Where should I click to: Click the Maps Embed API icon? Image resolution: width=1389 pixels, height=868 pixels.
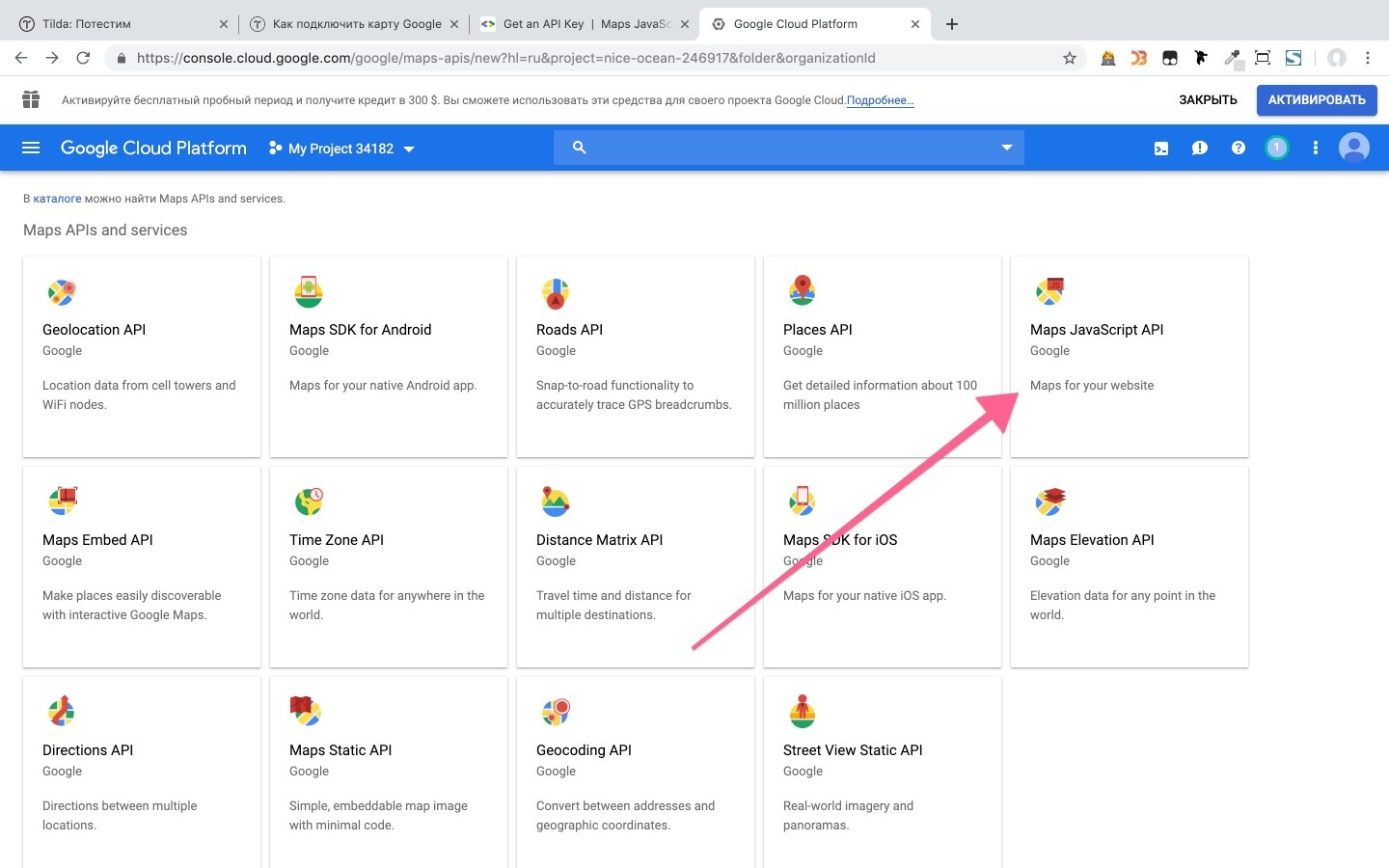62,502
